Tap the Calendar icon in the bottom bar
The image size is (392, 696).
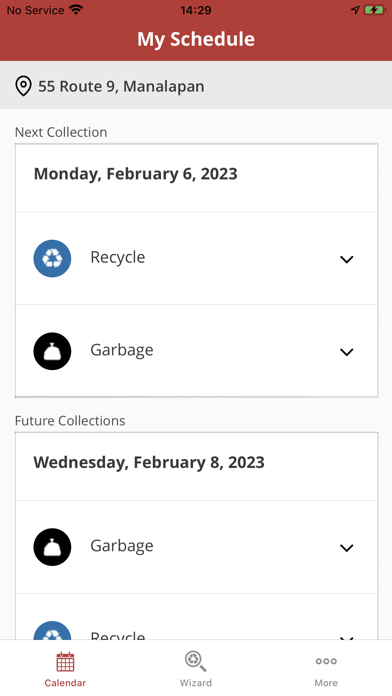[65, 662]
